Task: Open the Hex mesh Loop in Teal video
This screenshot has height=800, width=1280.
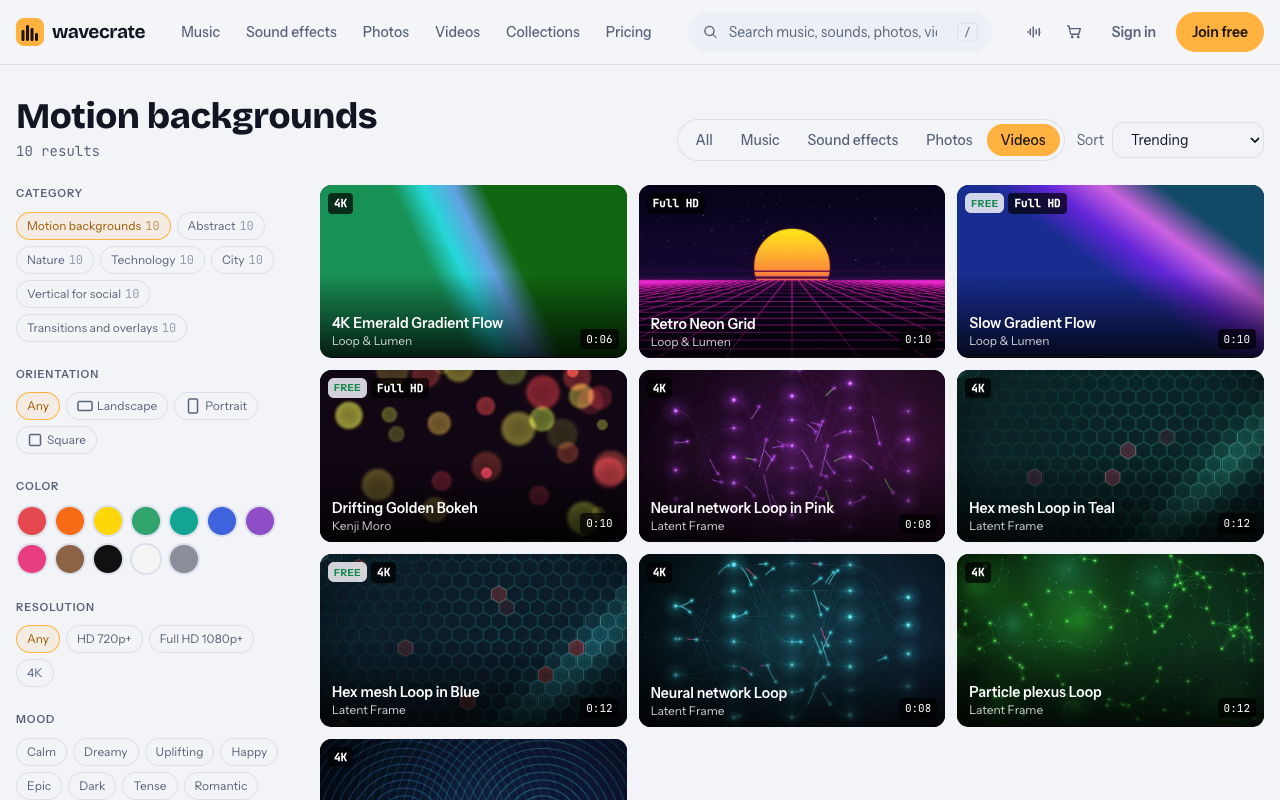Action: point(1110,456)
